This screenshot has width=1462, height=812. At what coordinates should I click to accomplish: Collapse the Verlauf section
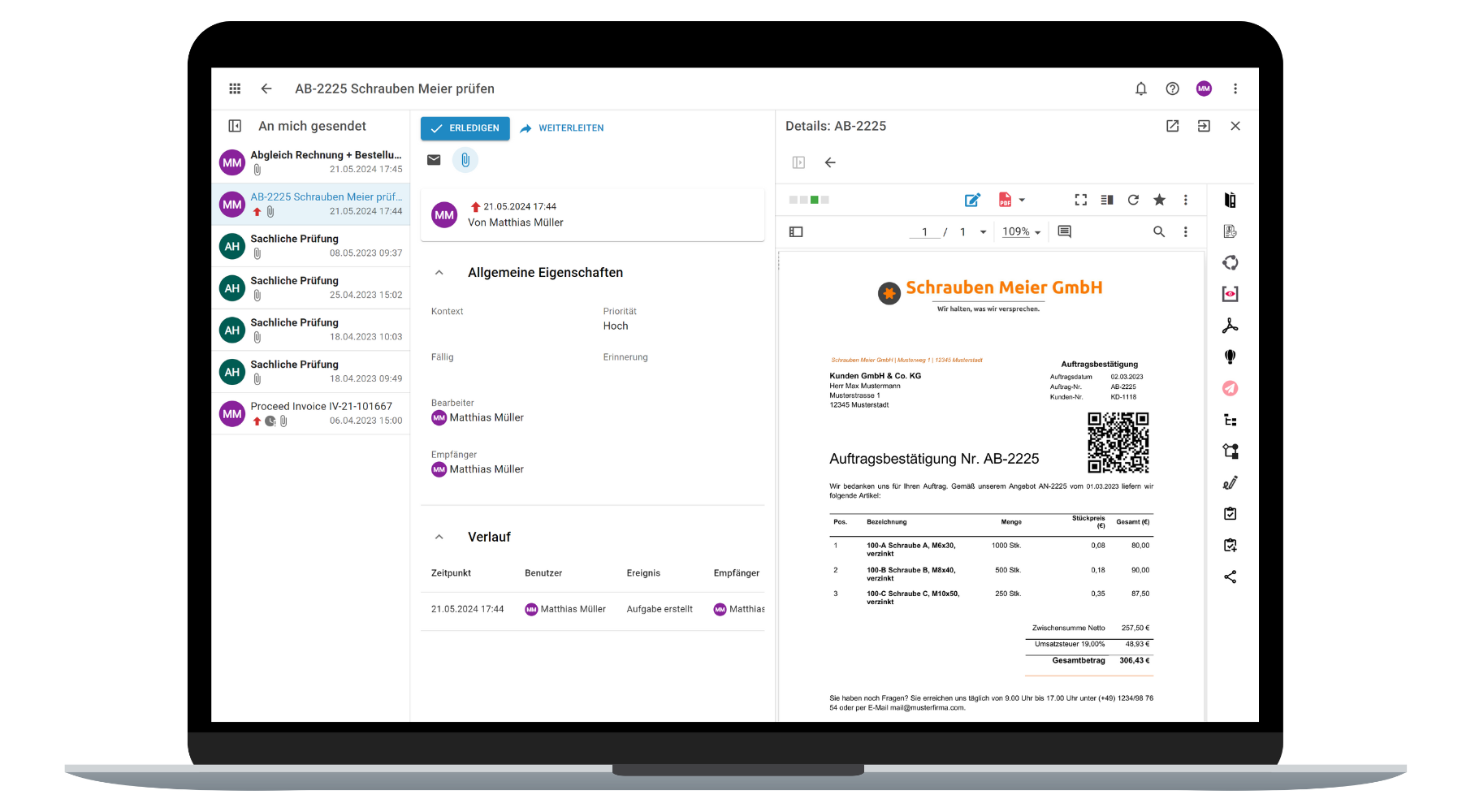[439, 536]
